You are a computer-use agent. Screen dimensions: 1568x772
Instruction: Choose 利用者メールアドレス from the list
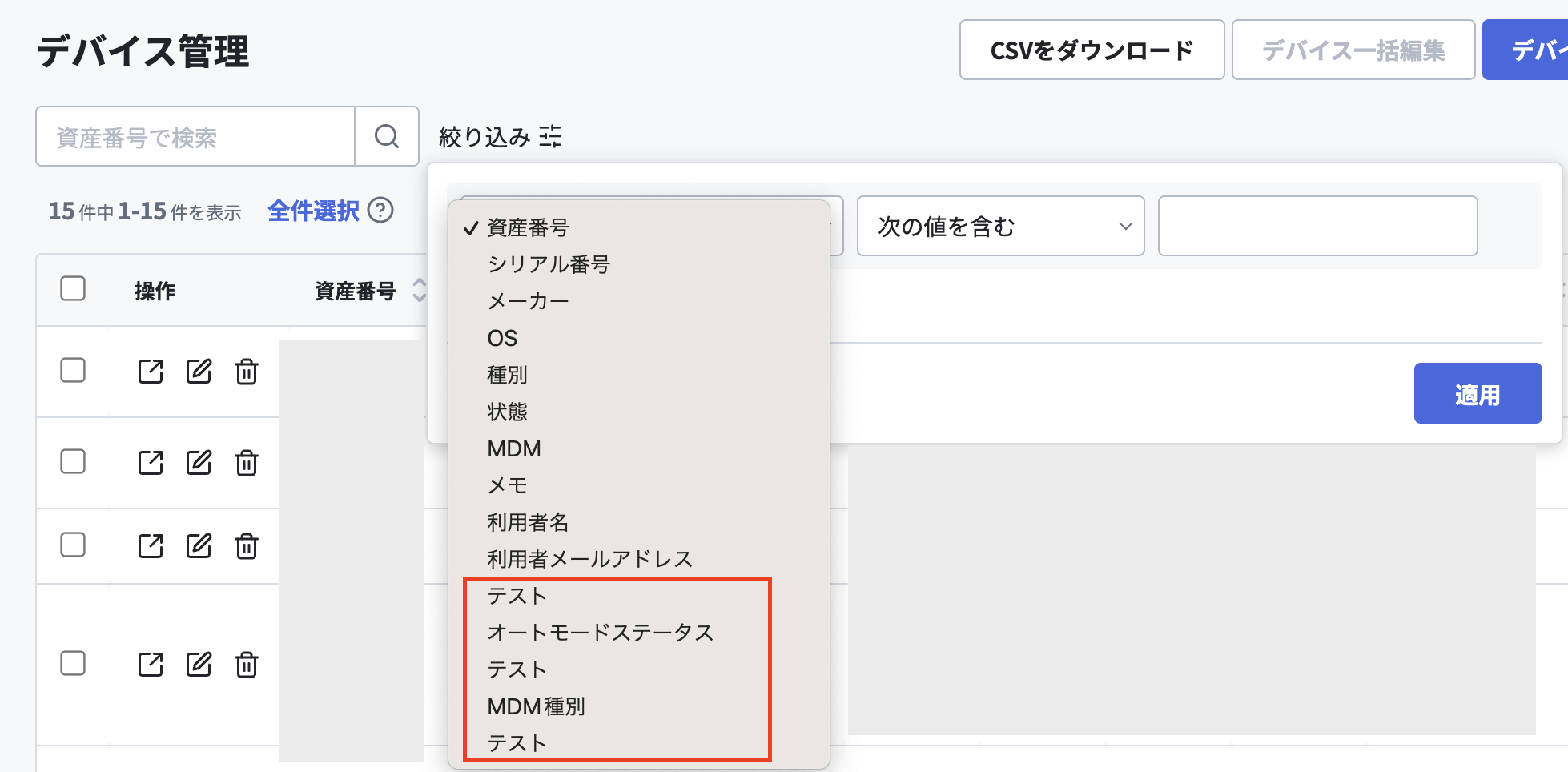pos(639,560)
